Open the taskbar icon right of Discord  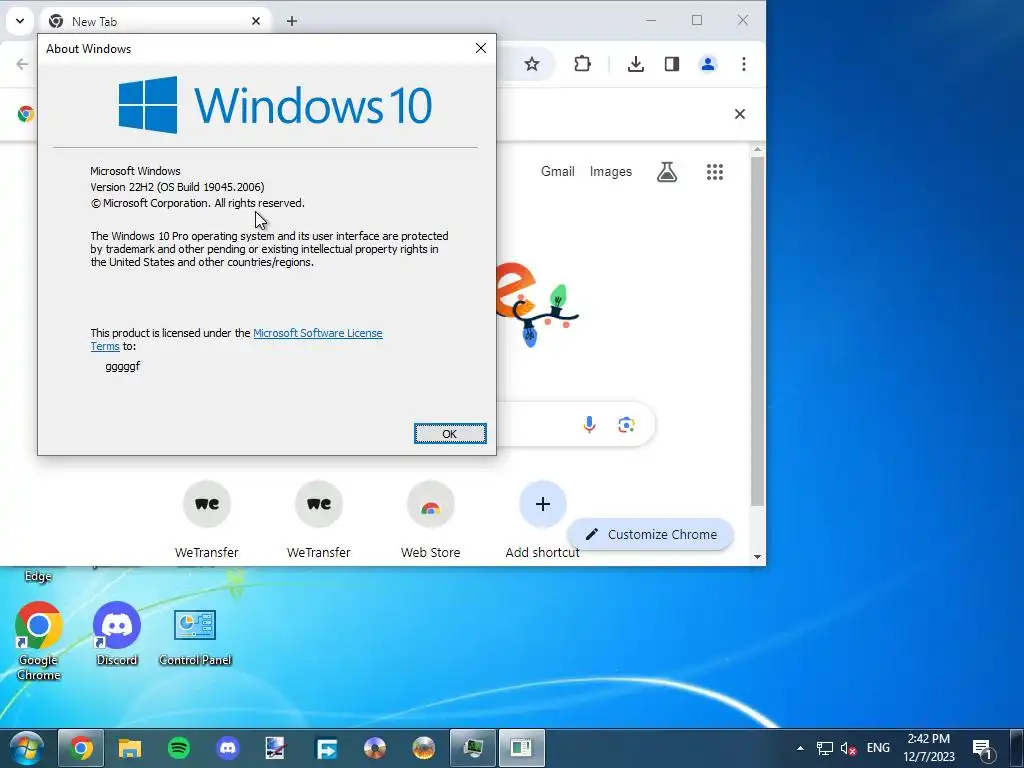click(x=276, y=748)
